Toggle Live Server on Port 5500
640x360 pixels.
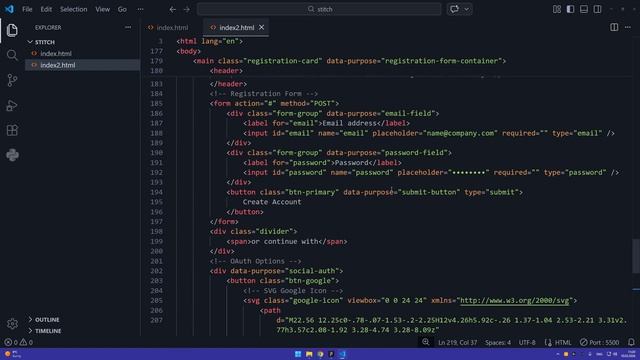[x=600, y=342]
